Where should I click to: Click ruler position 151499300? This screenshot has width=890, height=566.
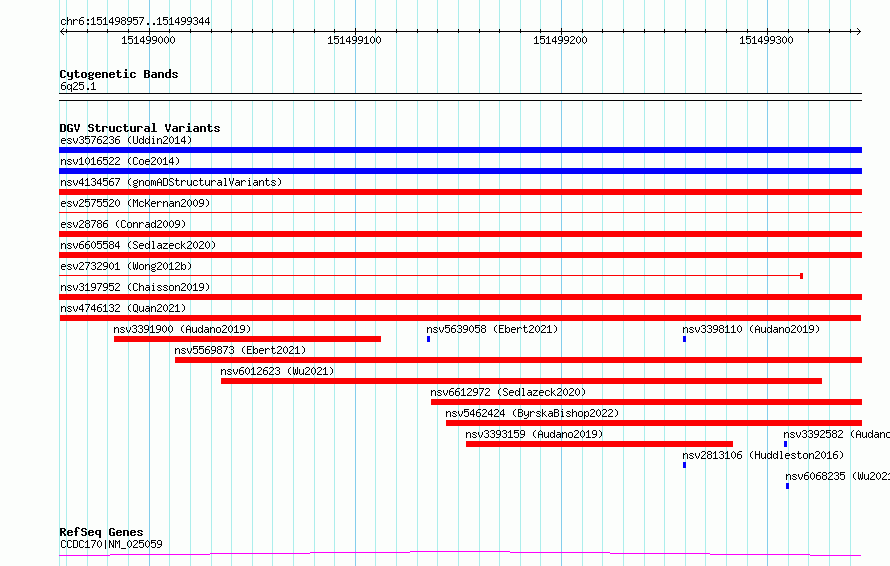(x=766, y=40)
